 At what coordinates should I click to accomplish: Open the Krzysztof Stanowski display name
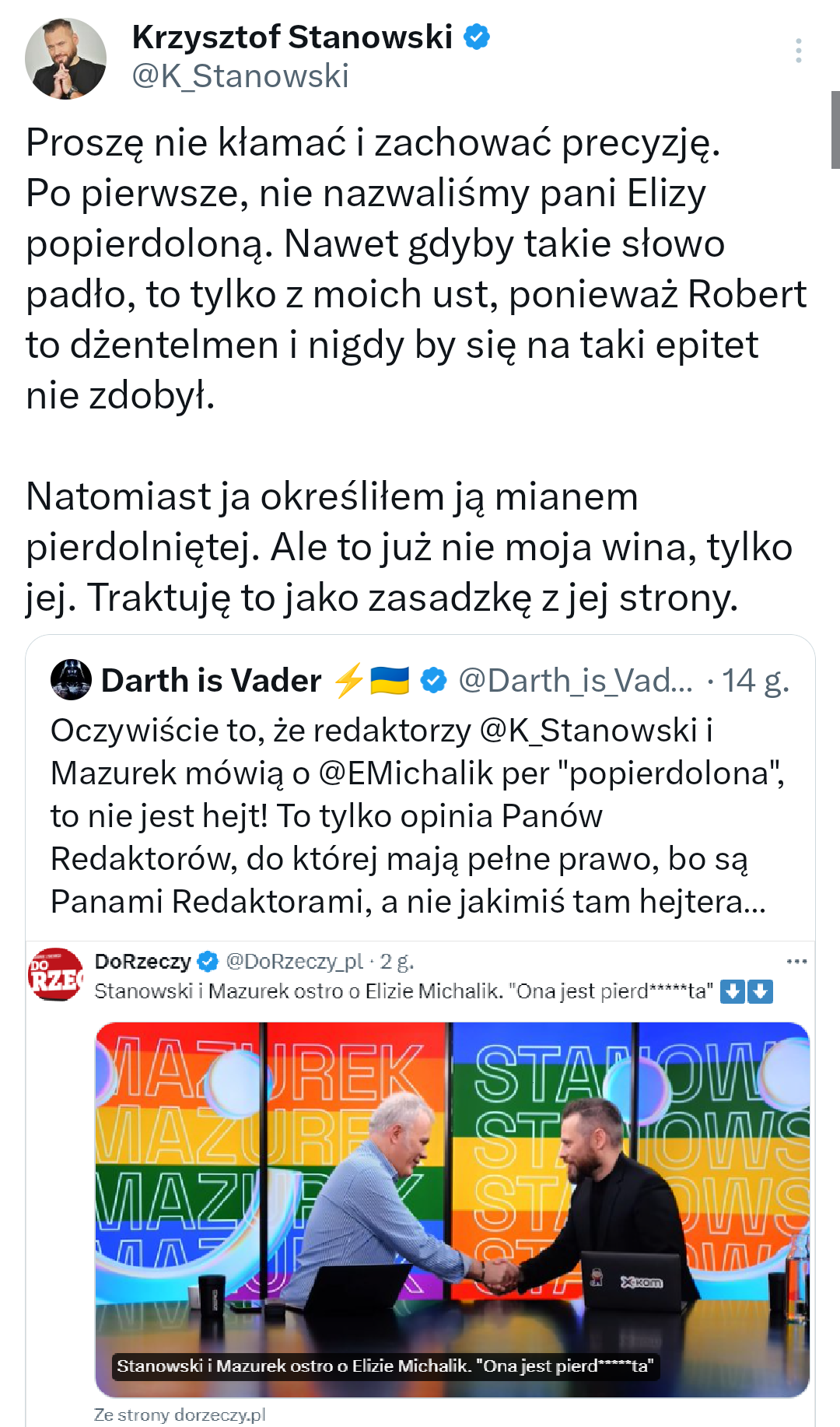(292, 37)
